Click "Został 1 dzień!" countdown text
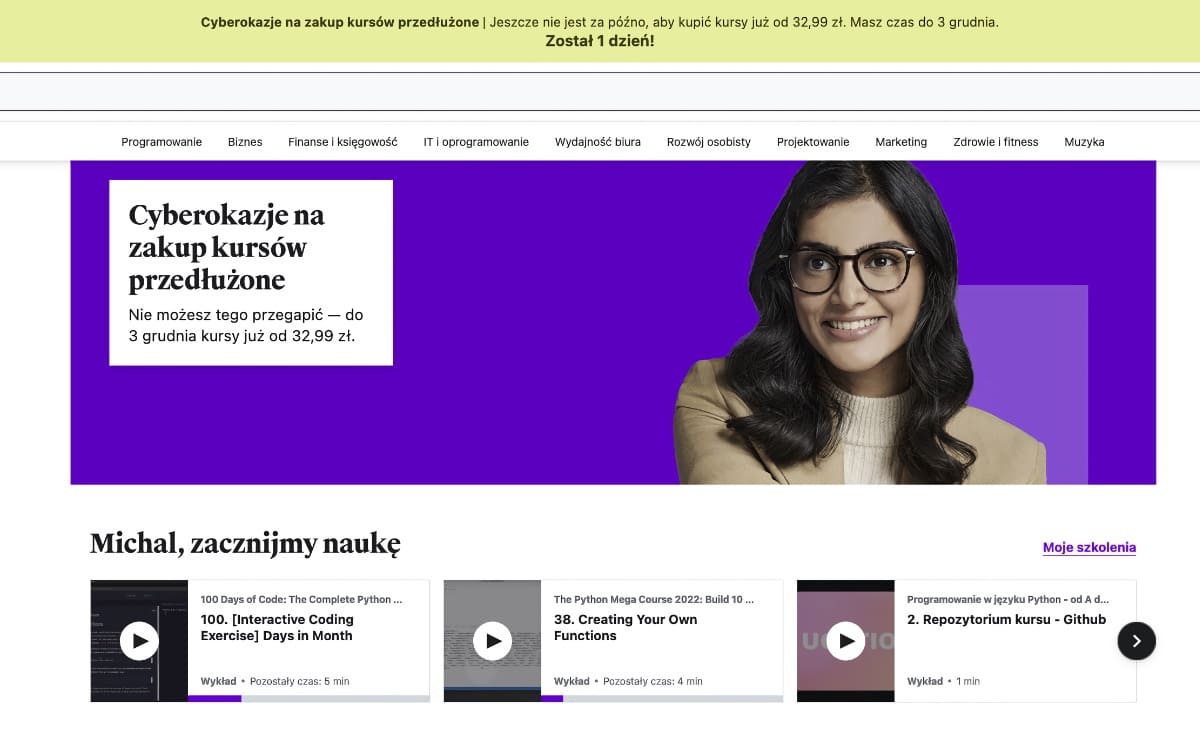Viewport: 1200px width, 731px height. (x=600, y=41)
